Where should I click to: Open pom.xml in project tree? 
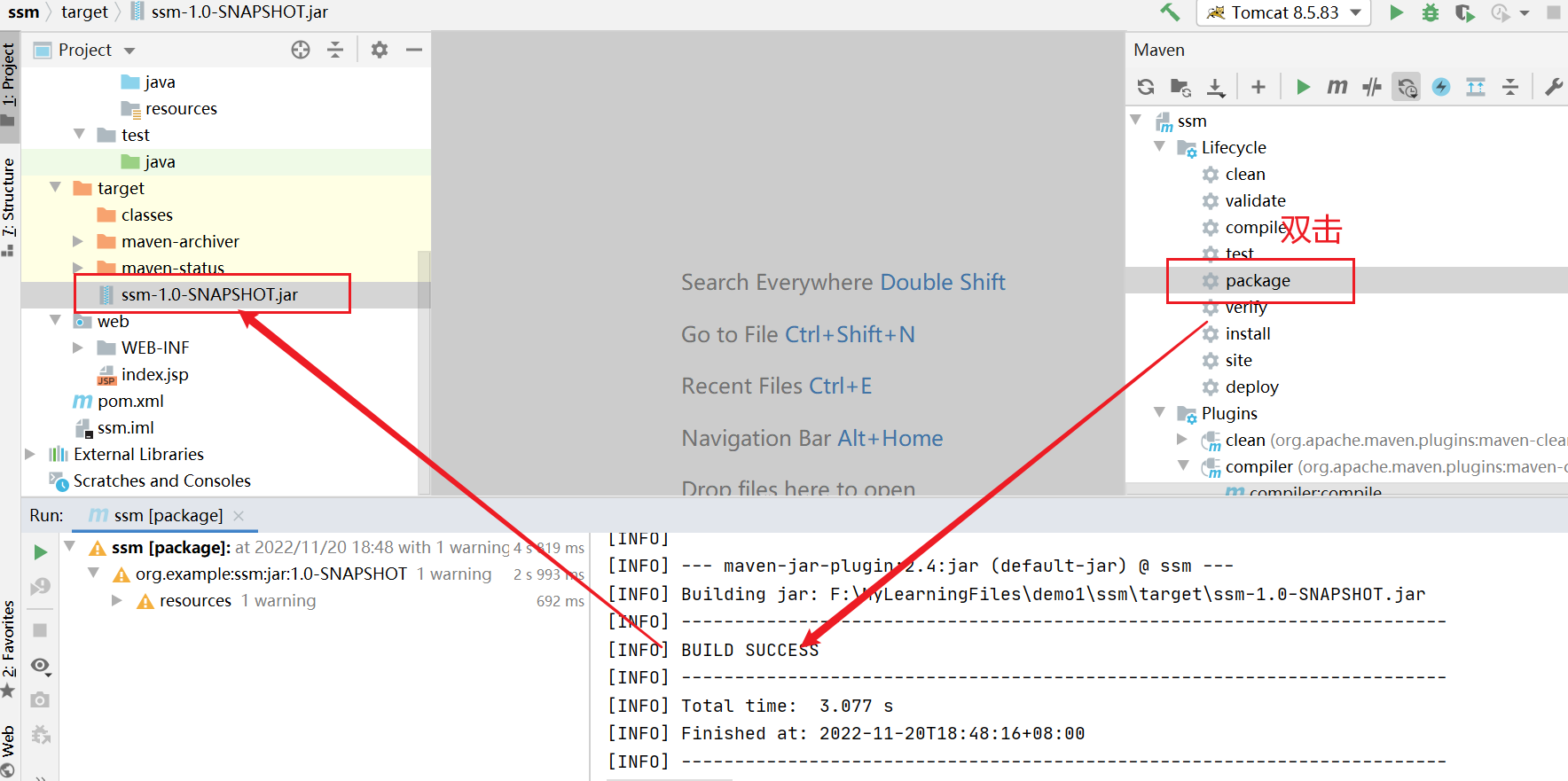point(130,402)
